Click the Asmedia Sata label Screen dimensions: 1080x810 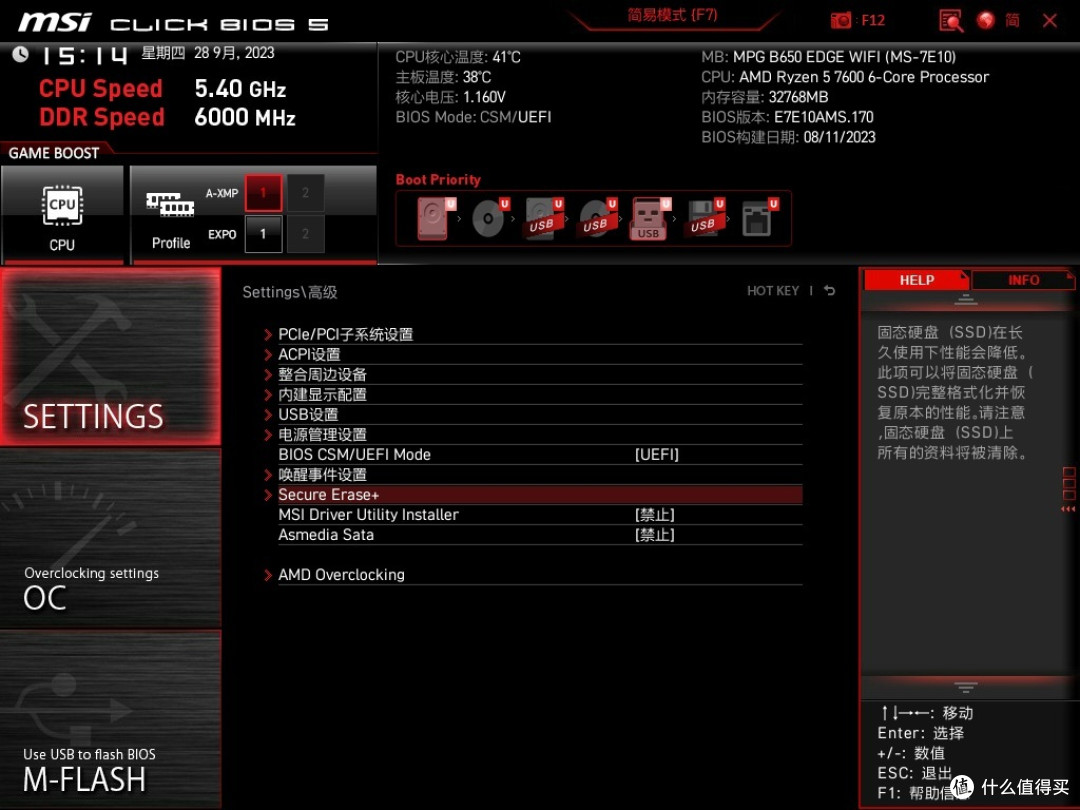tap(326, 534)
